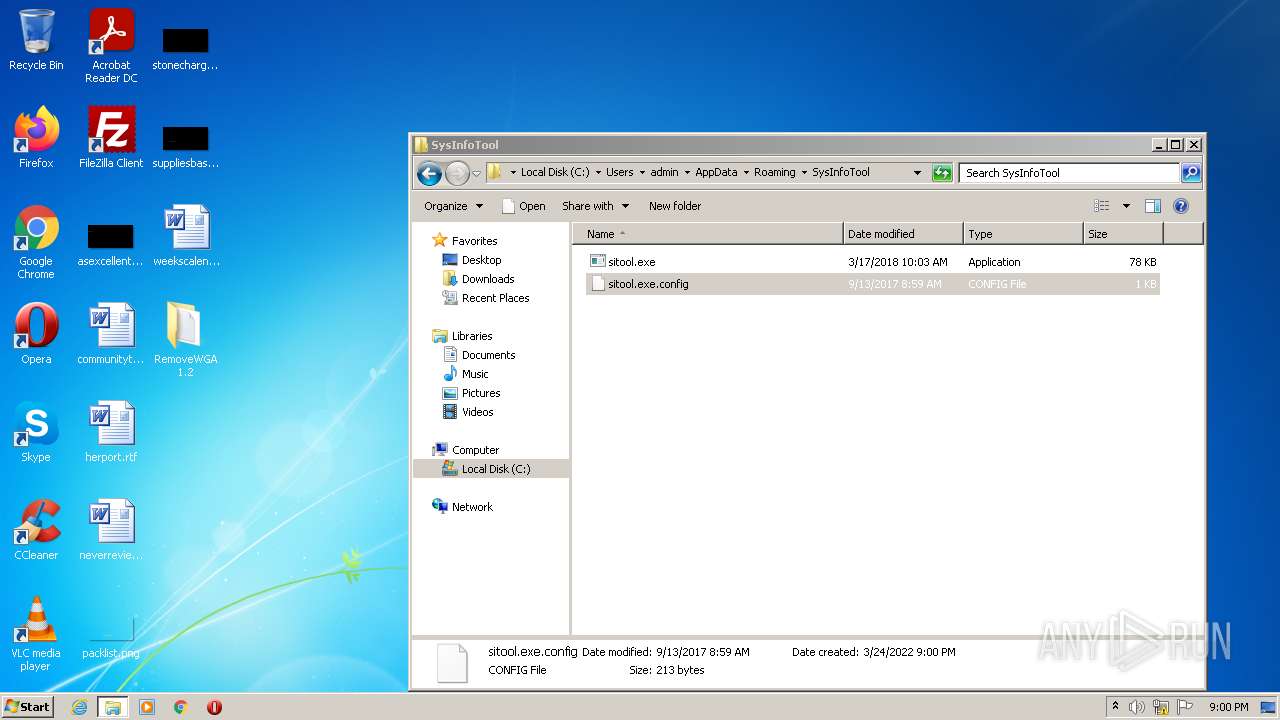This screenshot has width=1280, height=720.
Task: Click the Explorer Forward arrow button
Action: [457, 173]
